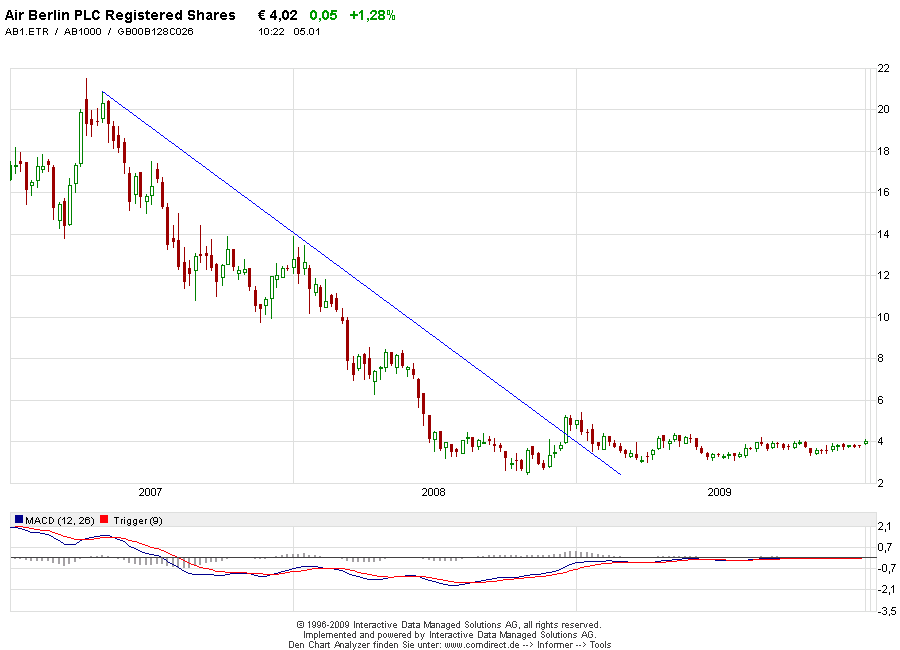Click the www.comdirect.de footer reference
This screenshot has height=650, width=900.
click(482, 645)
